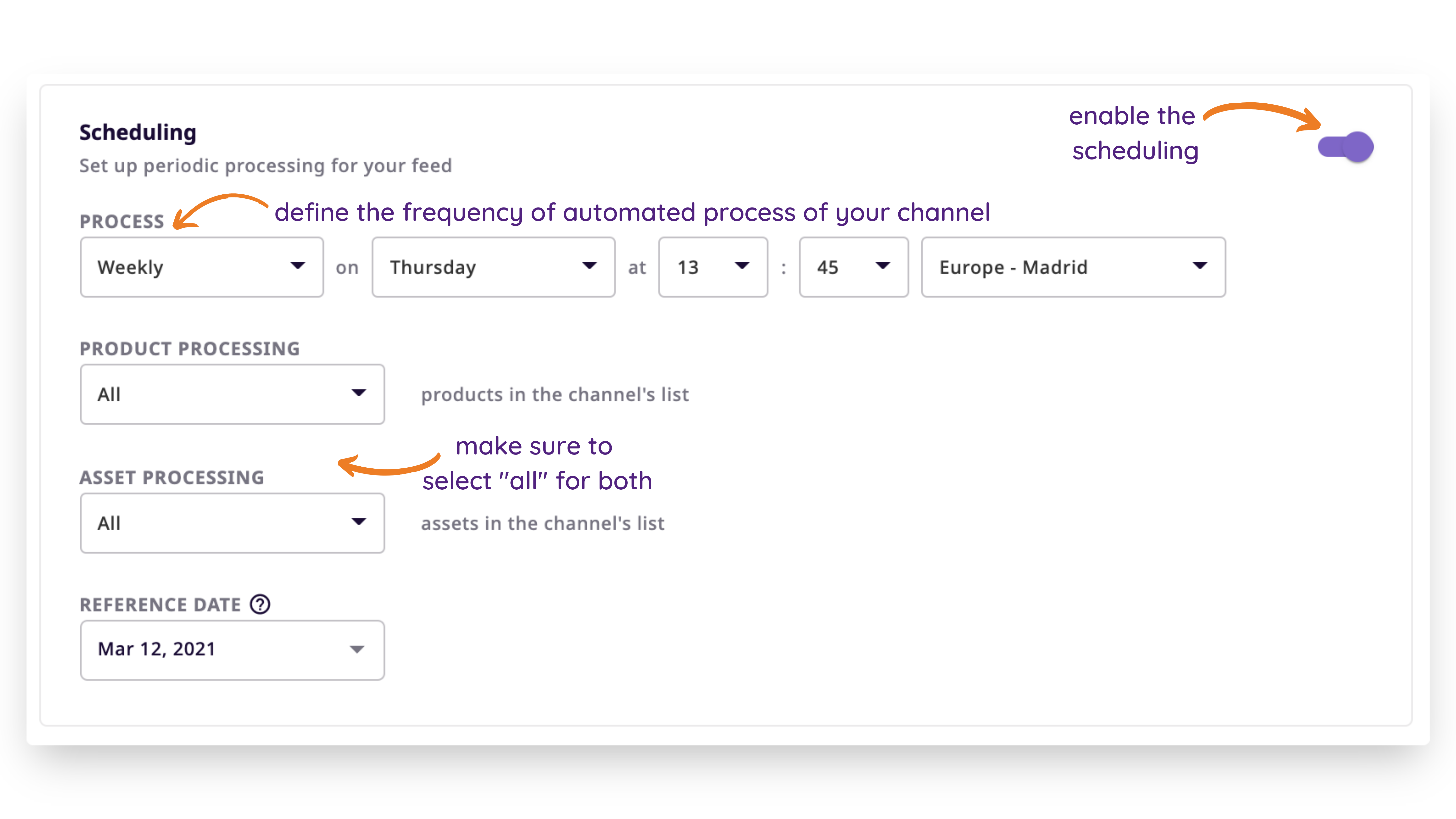Click the 'Set up periodic processing for your feed' text

266,166
